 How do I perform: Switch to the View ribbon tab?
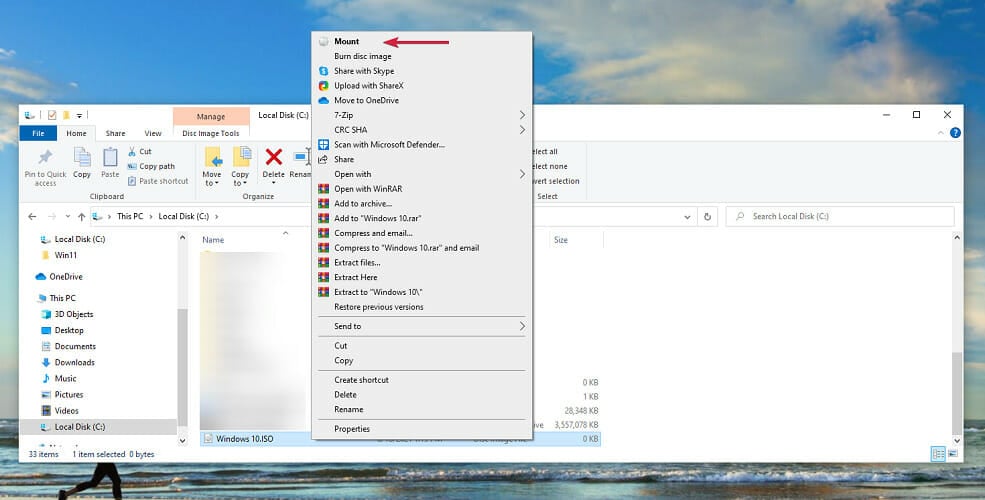[153, 133]
